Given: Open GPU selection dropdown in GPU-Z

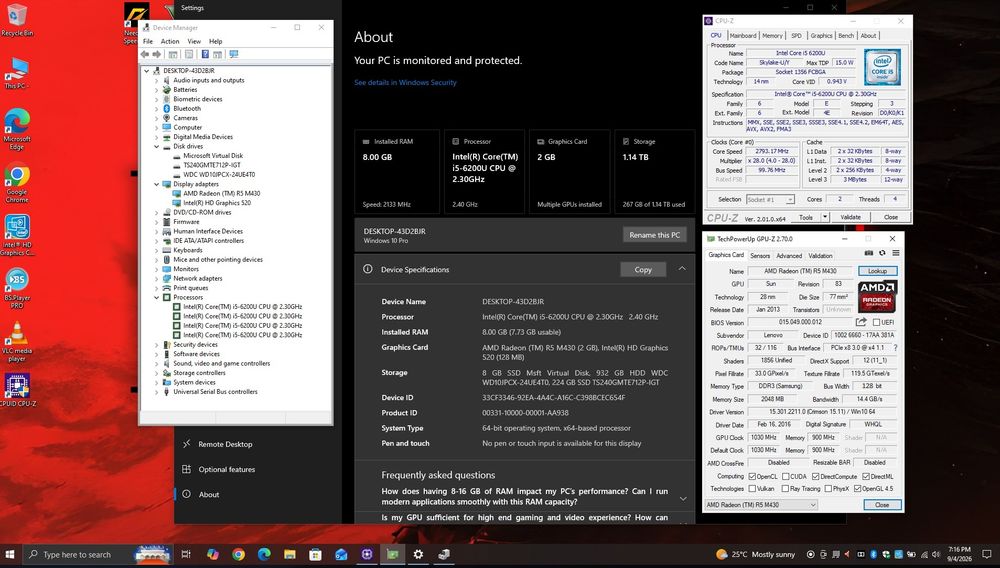Looking at the screenshot, I should click(x=761, y=504).
